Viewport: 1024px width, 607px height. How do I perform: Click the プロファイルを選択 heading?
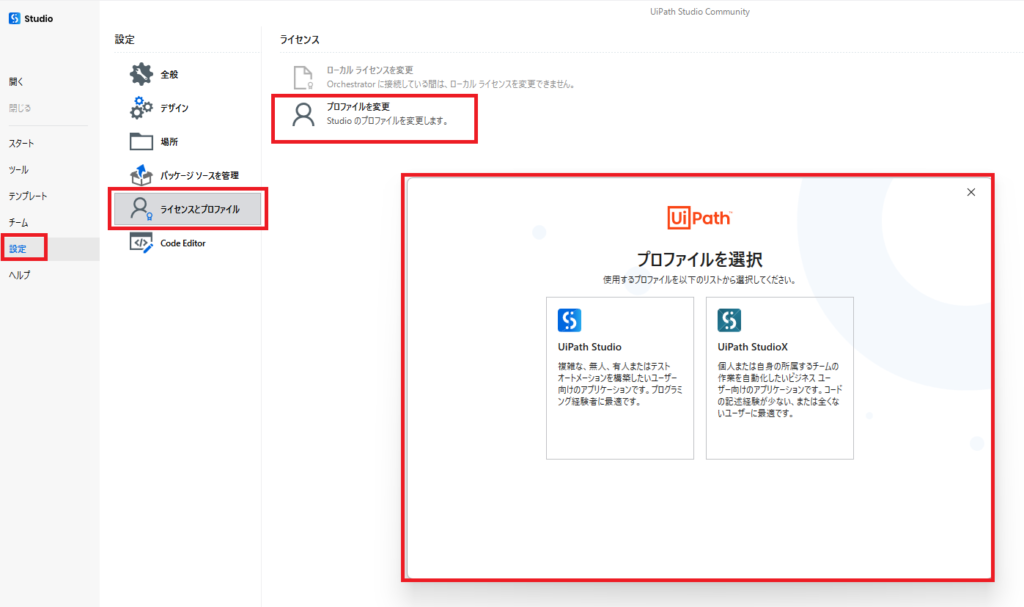coord(699,259)
